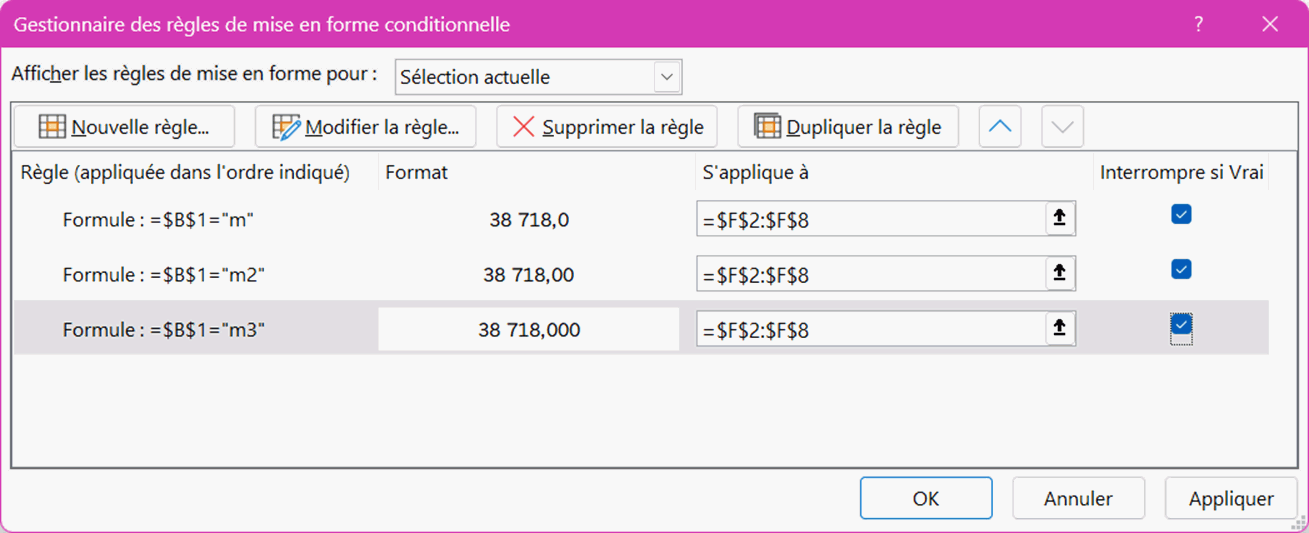Select rule Formule =$B$1="m"
1309x533 pixels.
158,220
